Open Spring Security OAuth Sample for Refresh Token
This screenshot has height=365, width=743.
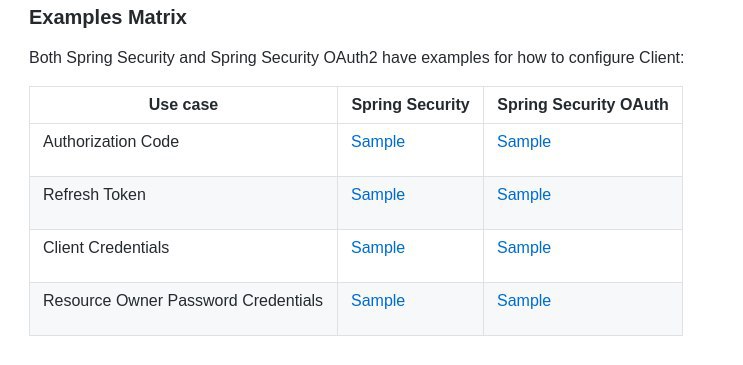(x=524, y=195)
